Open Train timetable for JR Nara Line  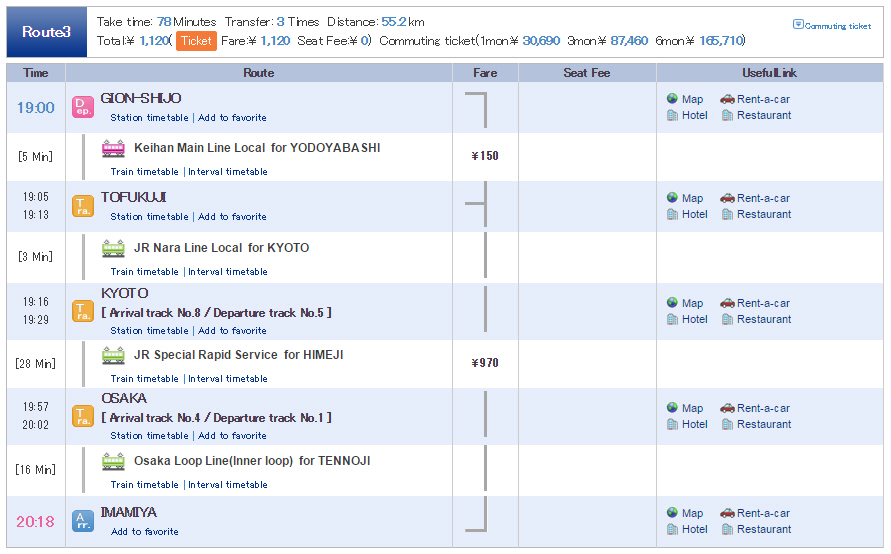[x=144, y=272]
